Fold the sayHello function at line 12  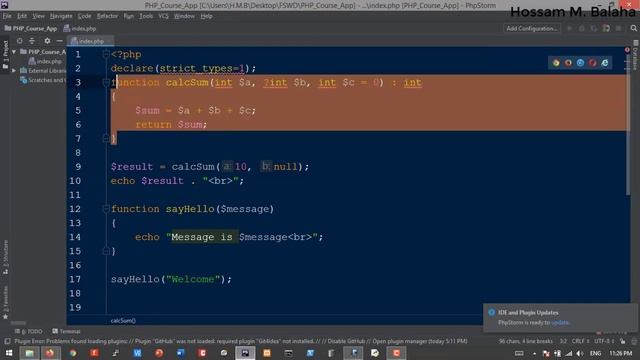(106, 209)
